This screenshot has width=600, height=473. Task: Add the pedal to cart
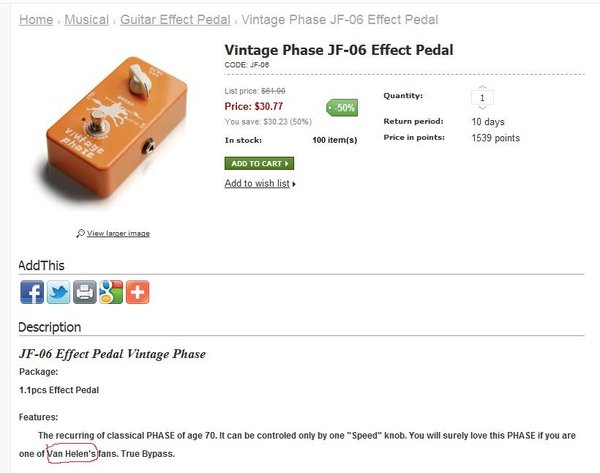259,163
